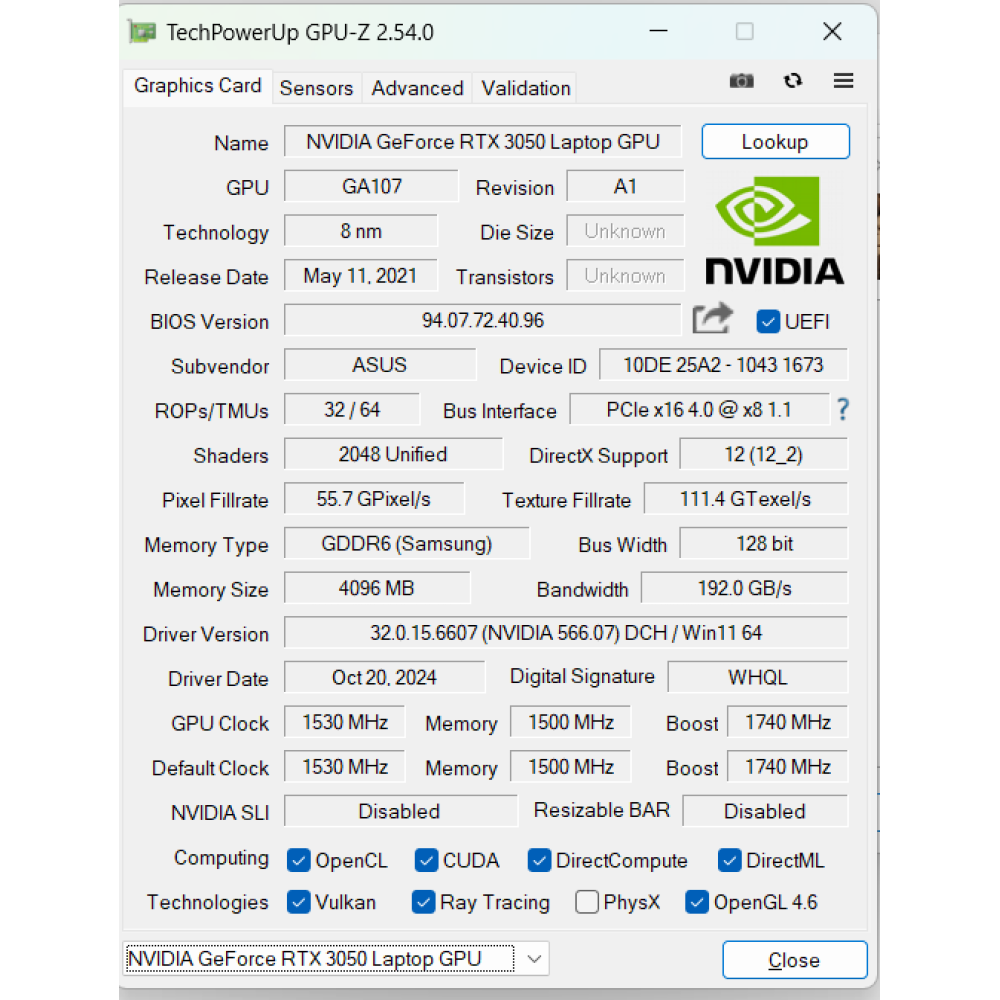The image size is (1000, 1000).
Task: Toggle the DirectML checkbox
Action: (x=729, y=860)
